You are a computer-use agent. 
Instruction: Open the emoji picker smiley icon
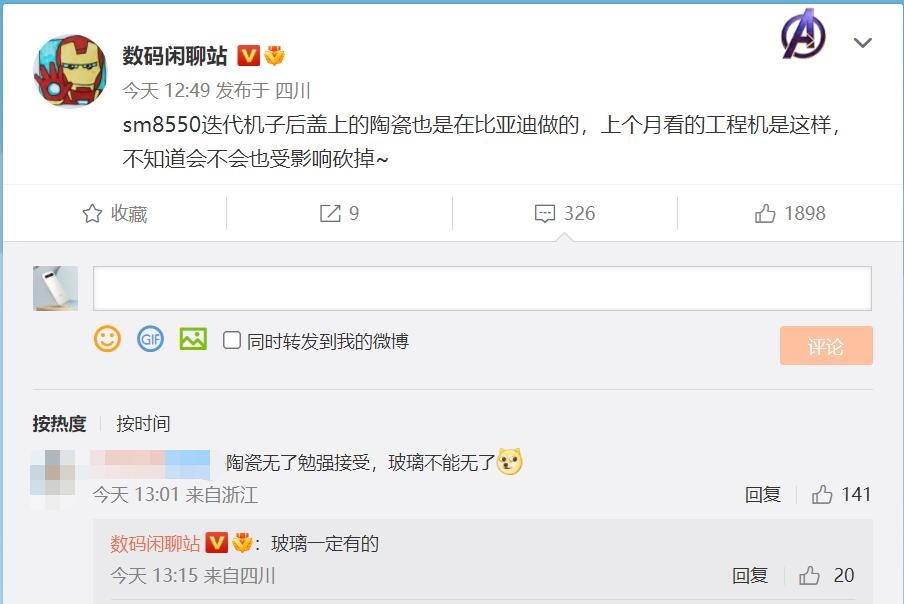(x=107, y=339)
